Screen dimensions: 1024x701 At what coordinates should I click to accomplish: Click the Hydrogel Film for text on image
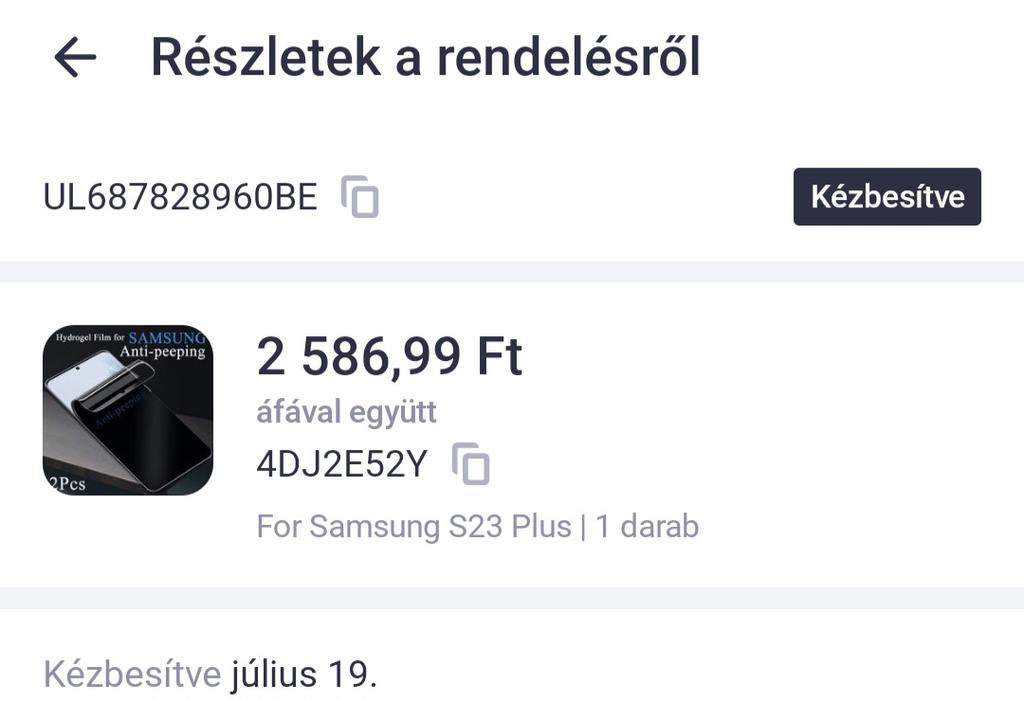click(88, 338)
